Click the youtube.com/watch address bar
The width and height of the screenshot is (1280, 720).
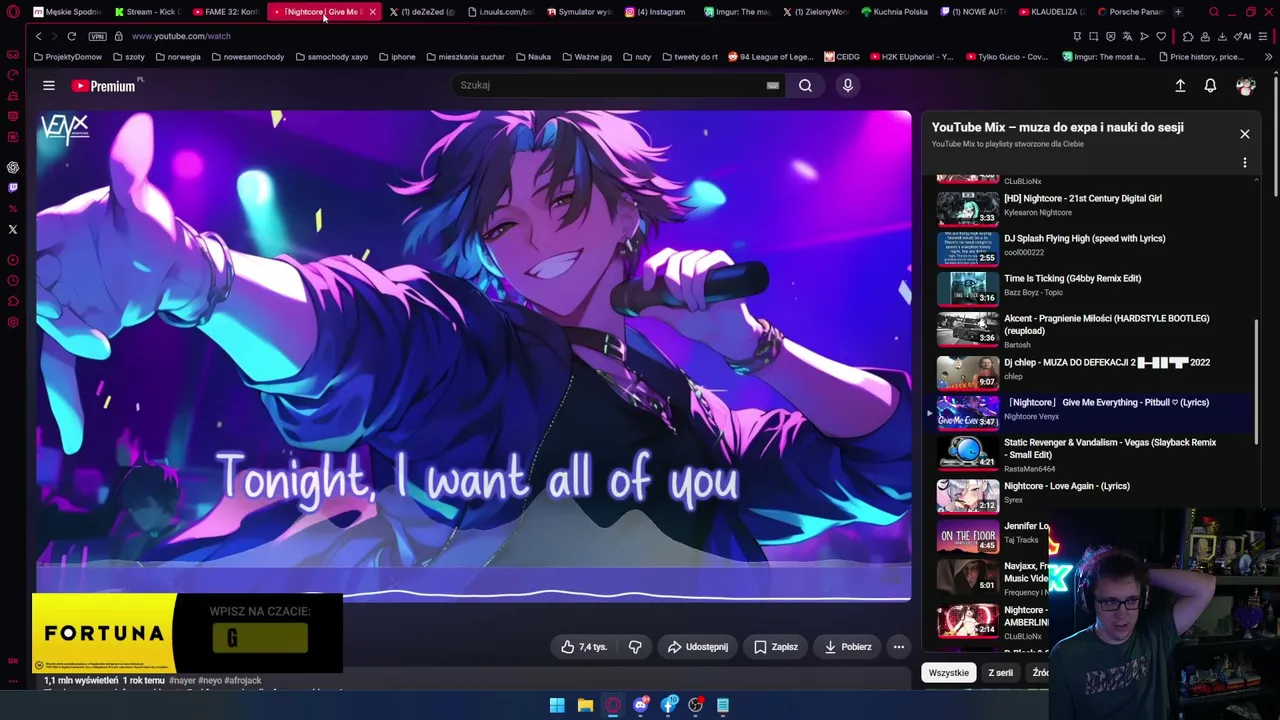pyautogui.click(x=181, y=36)
